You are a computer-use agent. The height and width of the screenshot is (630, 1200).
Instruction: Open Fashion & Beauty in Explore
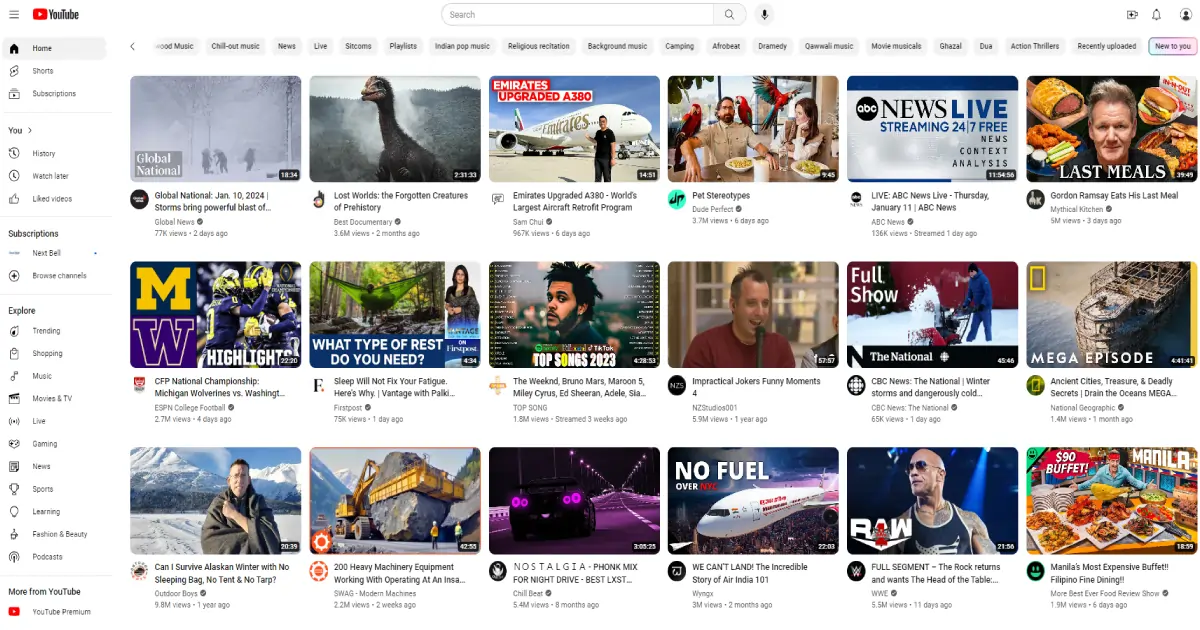click(x=53, y=534)
